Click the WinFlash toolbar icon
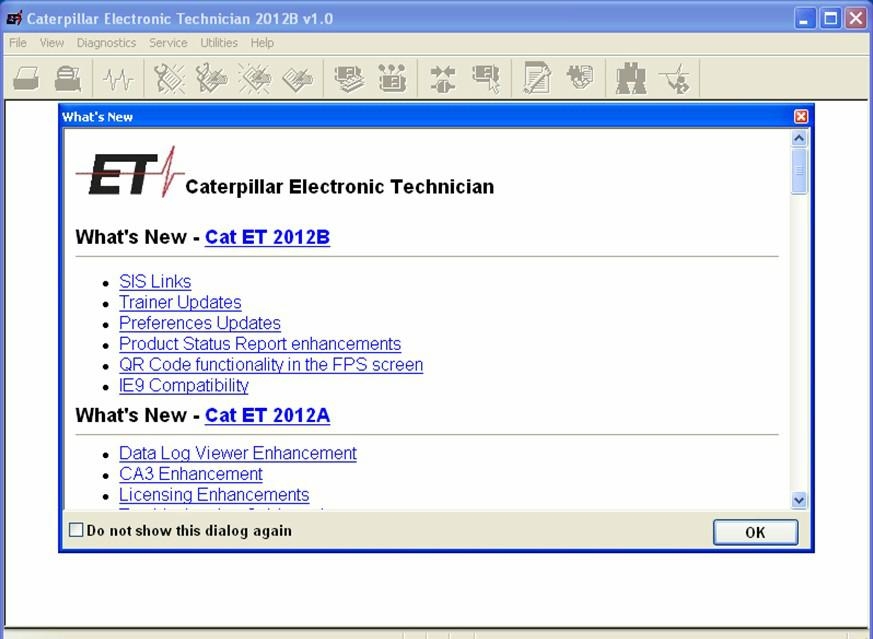Image resolution: width=873 pixels, height=639 pixels. (x=675, y=78)
